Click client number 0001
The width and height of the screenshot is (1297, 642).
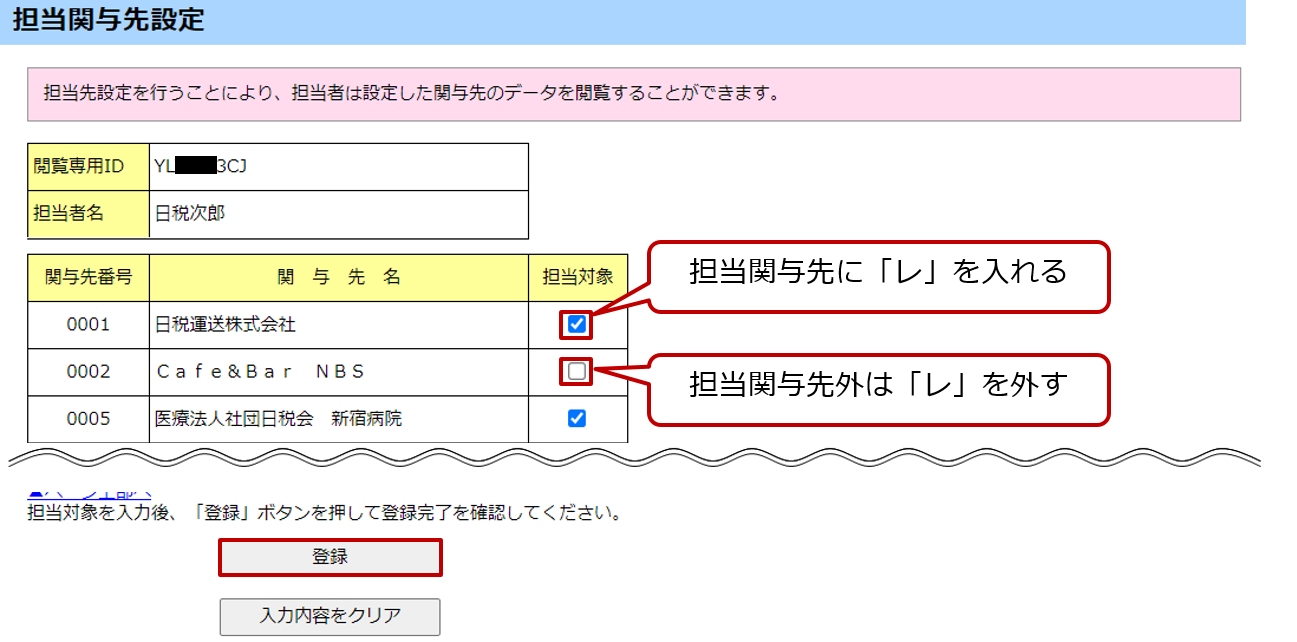coord(88,325)
